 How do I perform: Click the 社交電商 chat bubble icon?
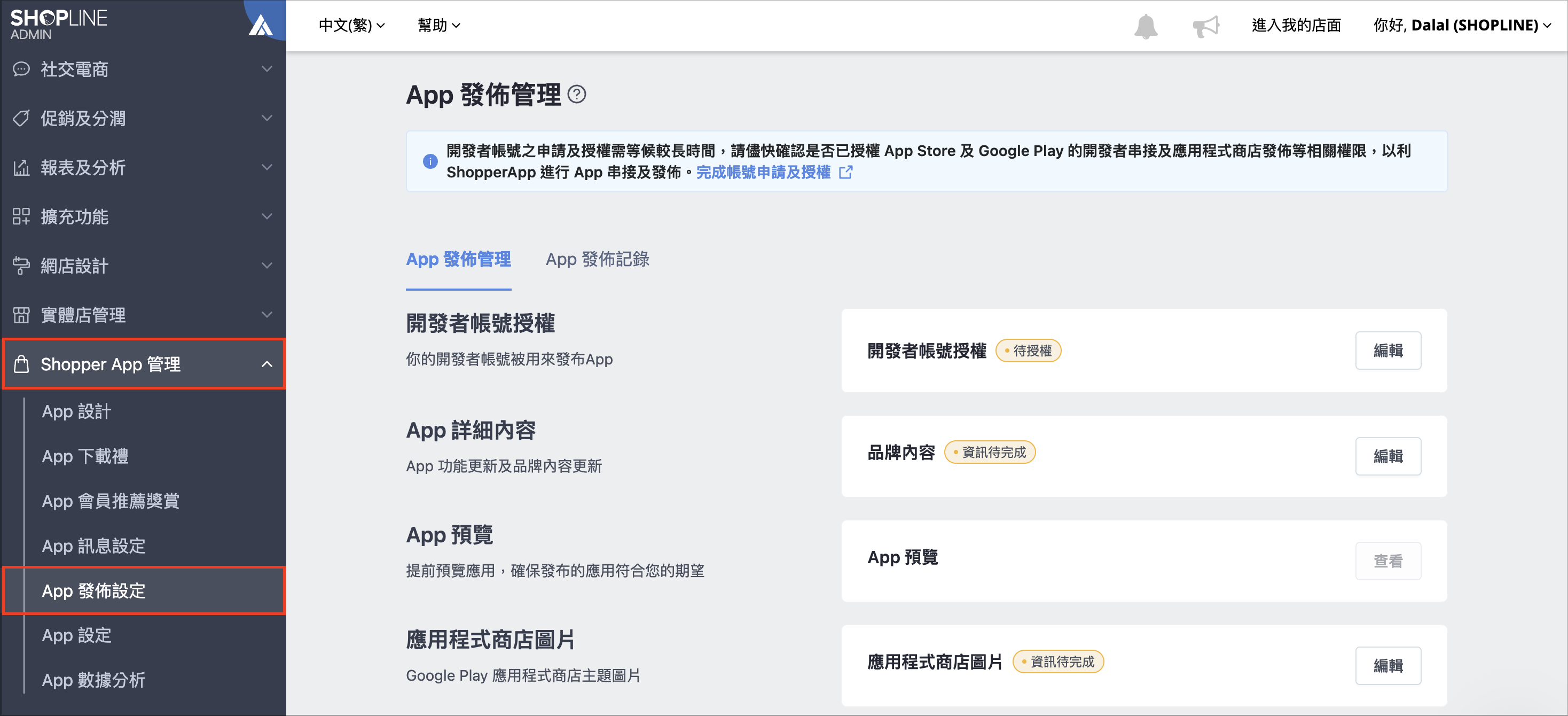21,69
